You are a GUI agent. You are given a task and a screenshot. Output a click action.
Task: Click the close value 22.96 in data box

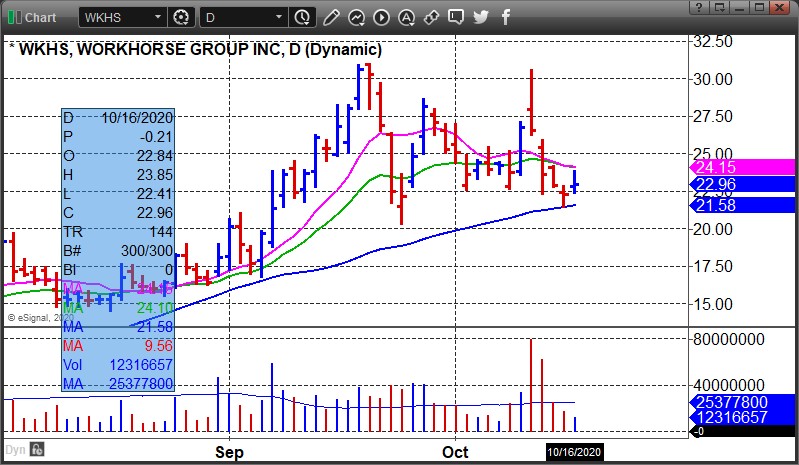[155, 212]
